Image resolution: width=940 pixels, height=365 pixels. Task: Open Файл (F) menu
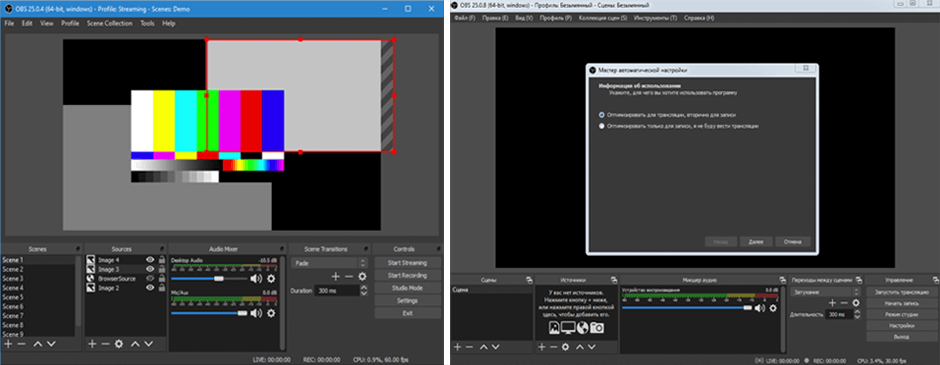point(465,18)
